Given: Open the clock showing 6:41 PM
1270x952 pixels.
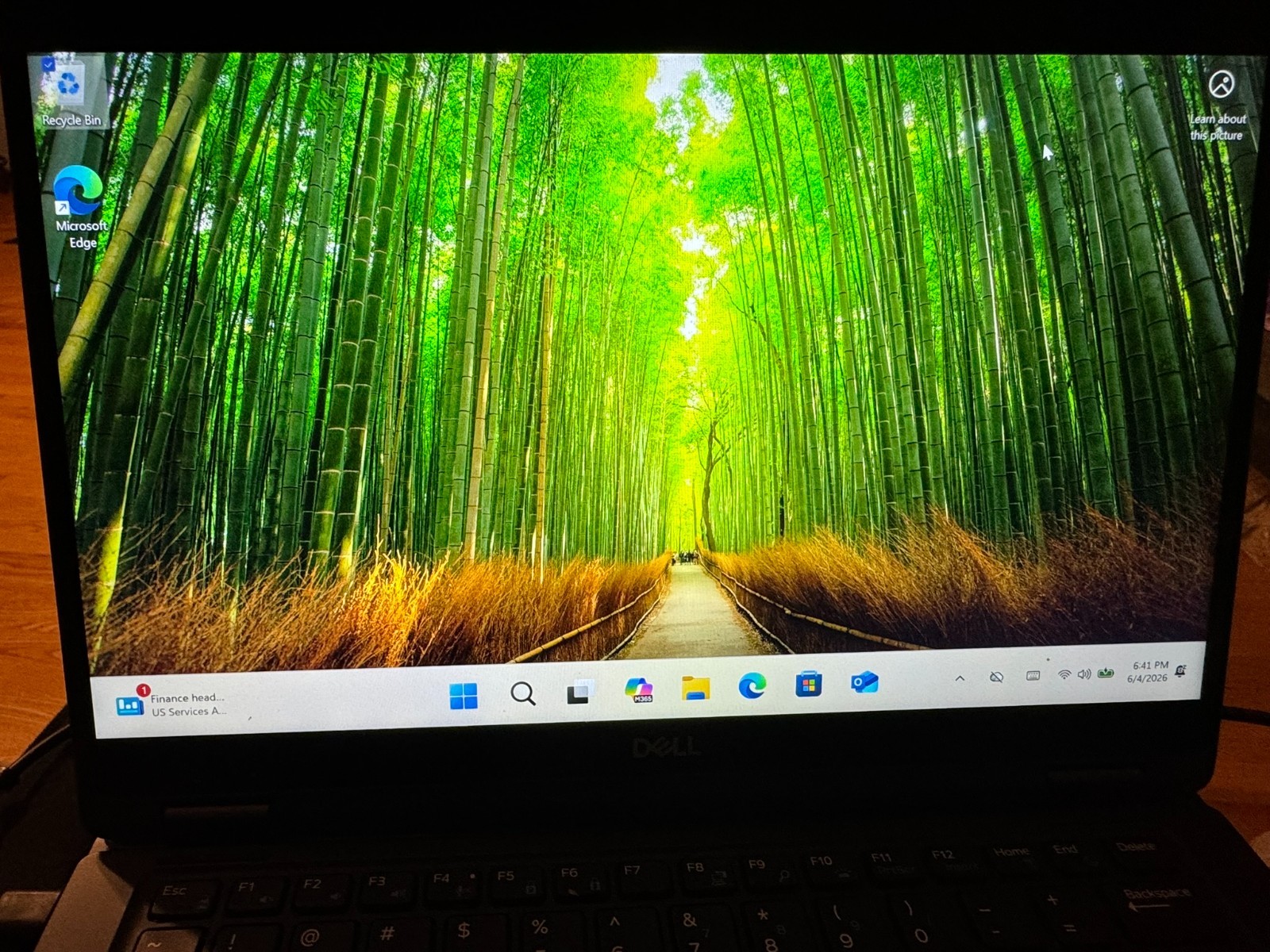Looking at the screenshot, I should pos(1148,672).
